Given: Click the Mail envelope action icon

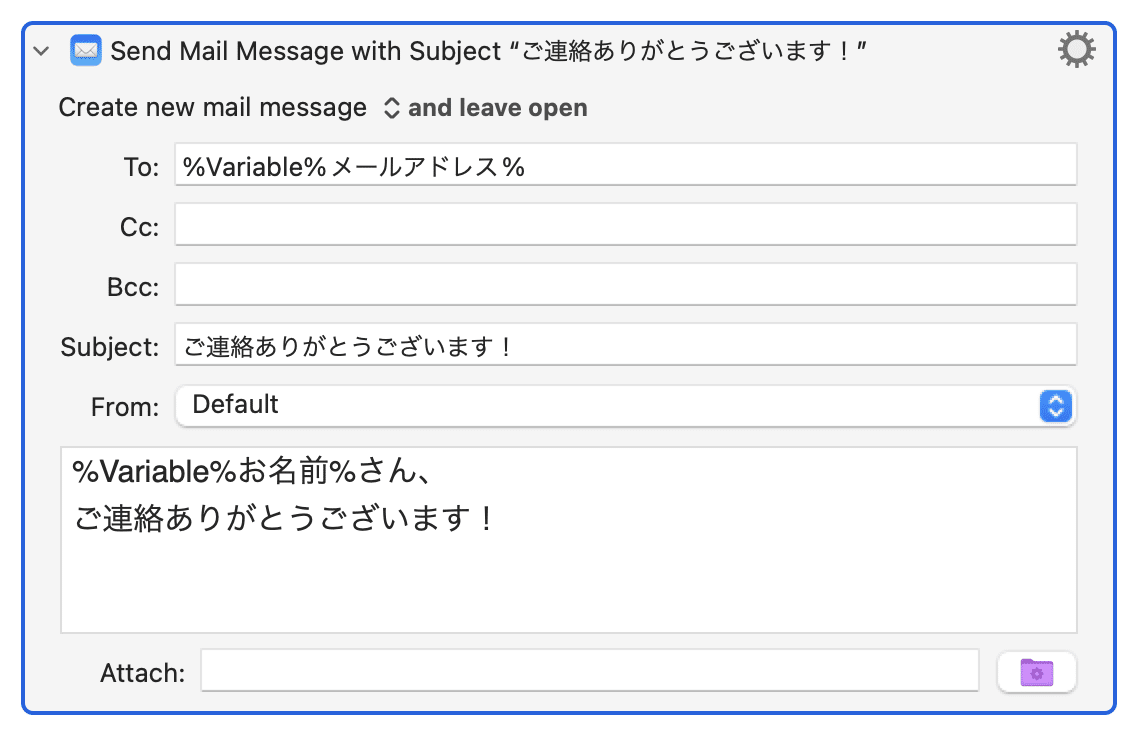Looking at the screenshot, I should point(85,50).
